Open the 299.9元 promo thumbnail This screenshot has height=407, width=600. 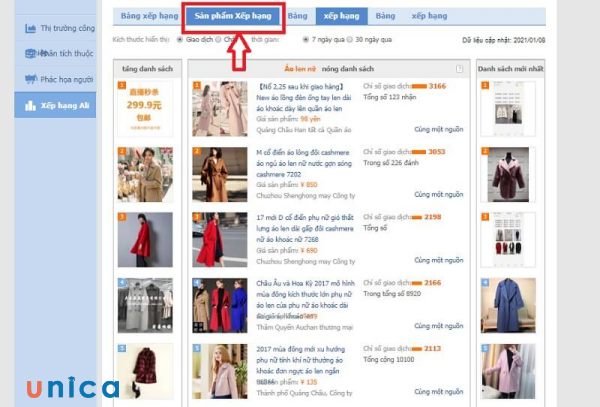pyautogui.click(x=145, y=109)
